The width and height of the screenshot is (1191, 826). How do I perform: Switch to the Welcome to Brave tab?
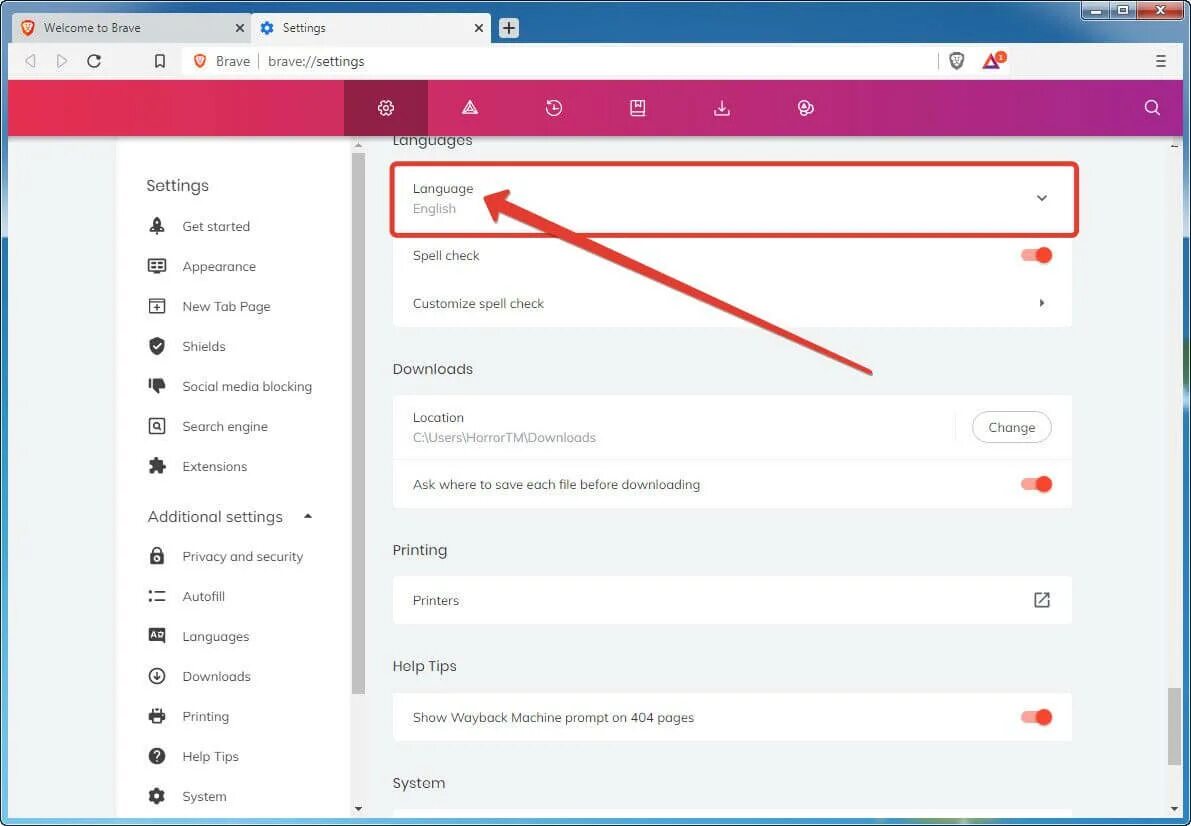pyautogui.click(x=132, y=28)
